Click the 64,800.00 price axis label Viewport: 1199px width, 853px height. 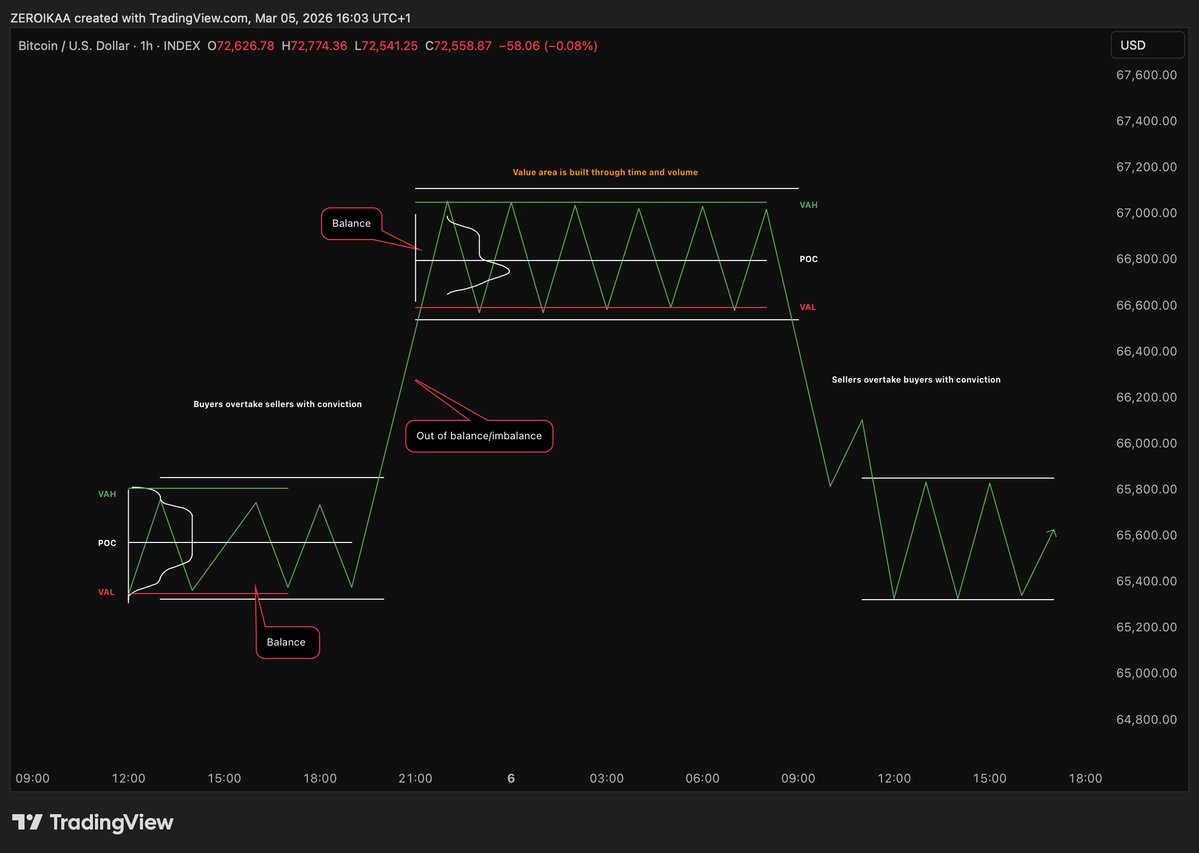coord(1146,719)
